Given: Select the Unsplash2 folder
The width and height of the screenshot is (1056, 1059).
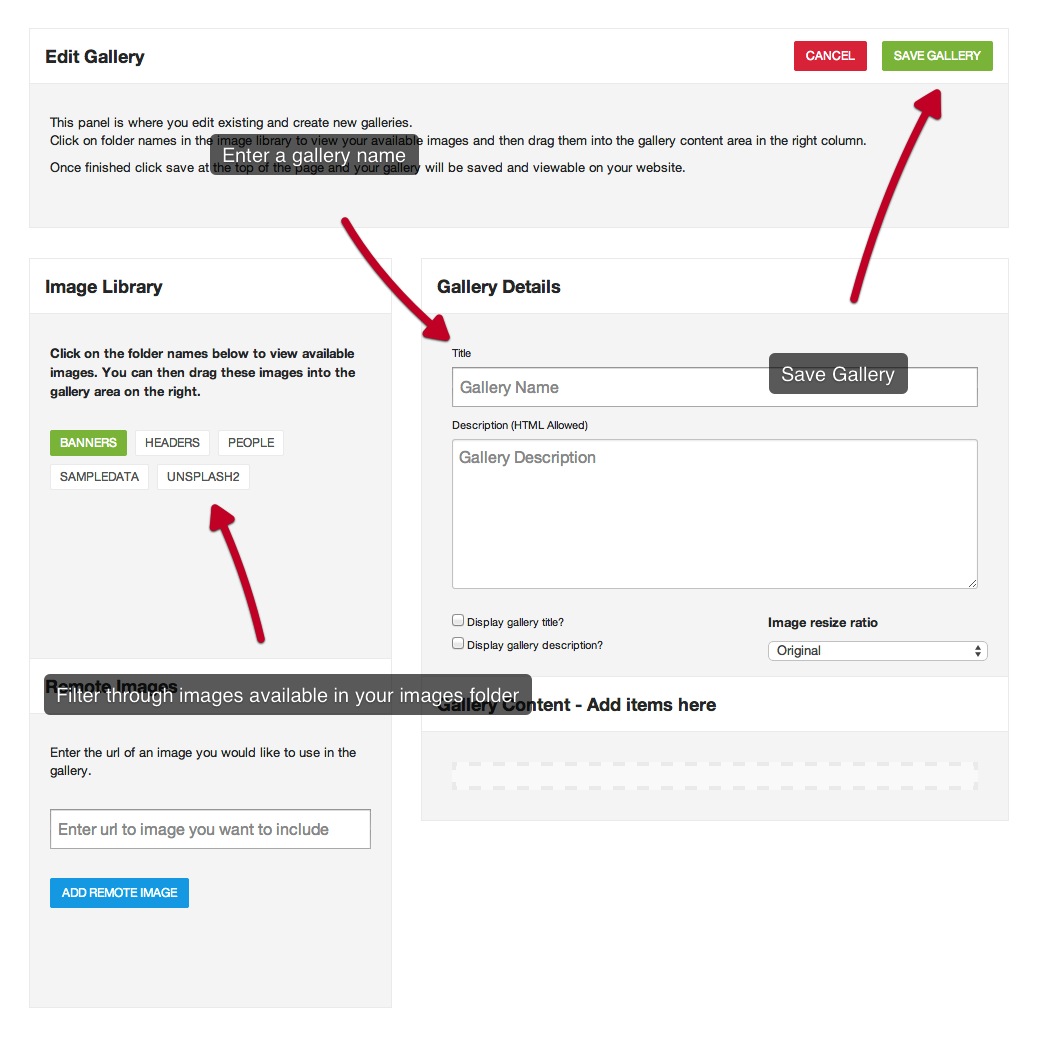Looking at the screenshot, I should coord(203,477).
